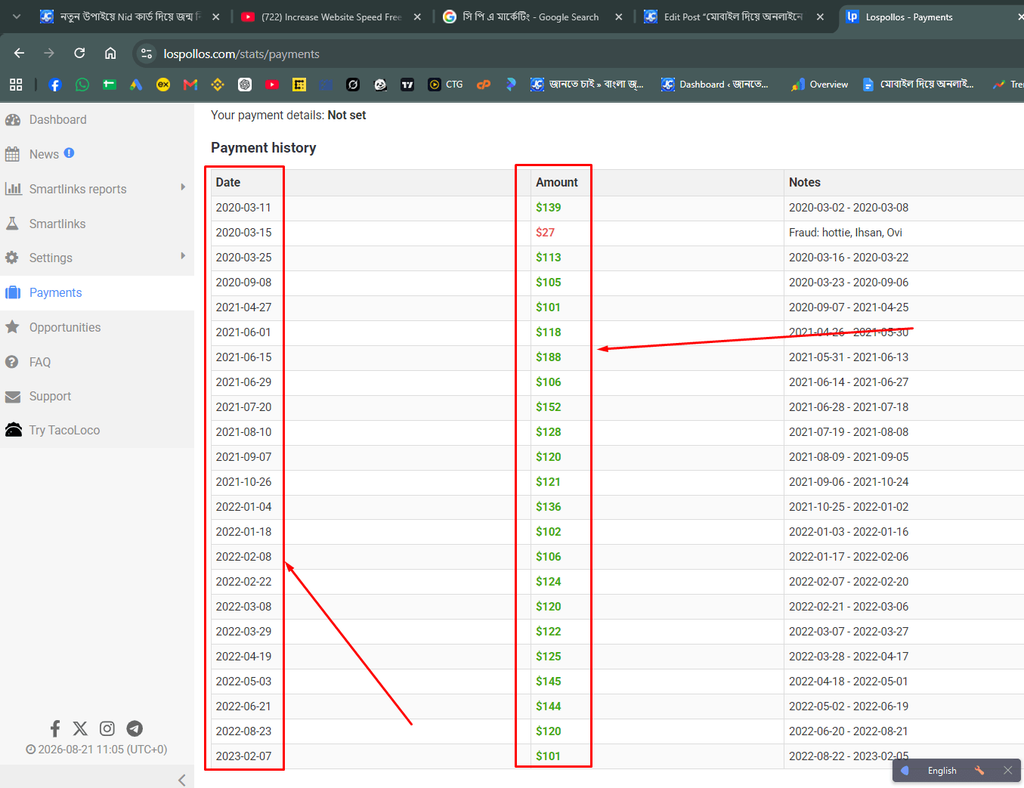The width and height of the screenshot is (1024, 788).
Task: Open the Google Ads bookmark icon
Action: tap(136, 85)
